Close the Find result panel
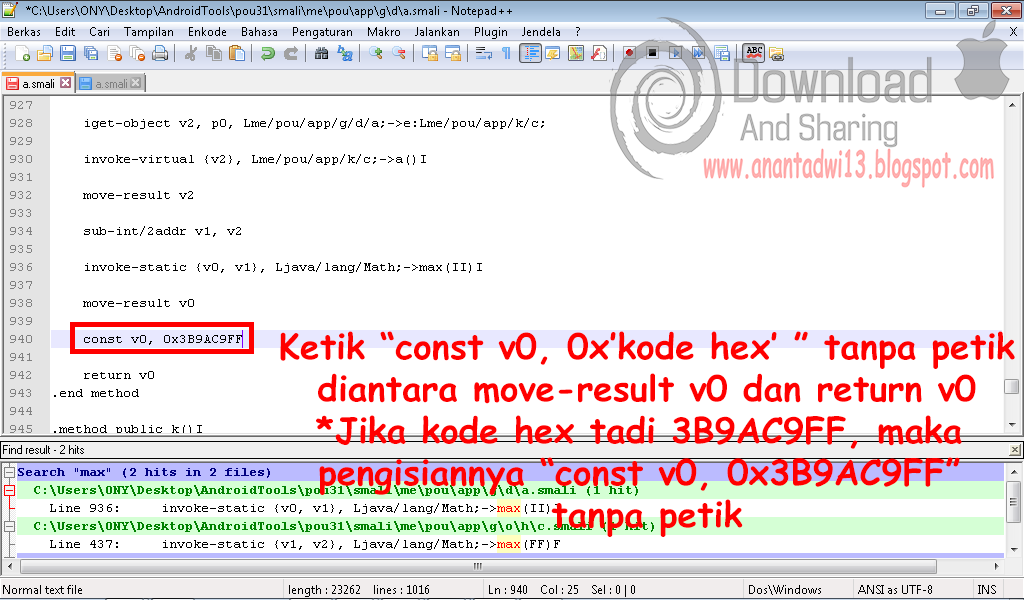Screen dimensions: 1024x600 tap(1015, 450)
